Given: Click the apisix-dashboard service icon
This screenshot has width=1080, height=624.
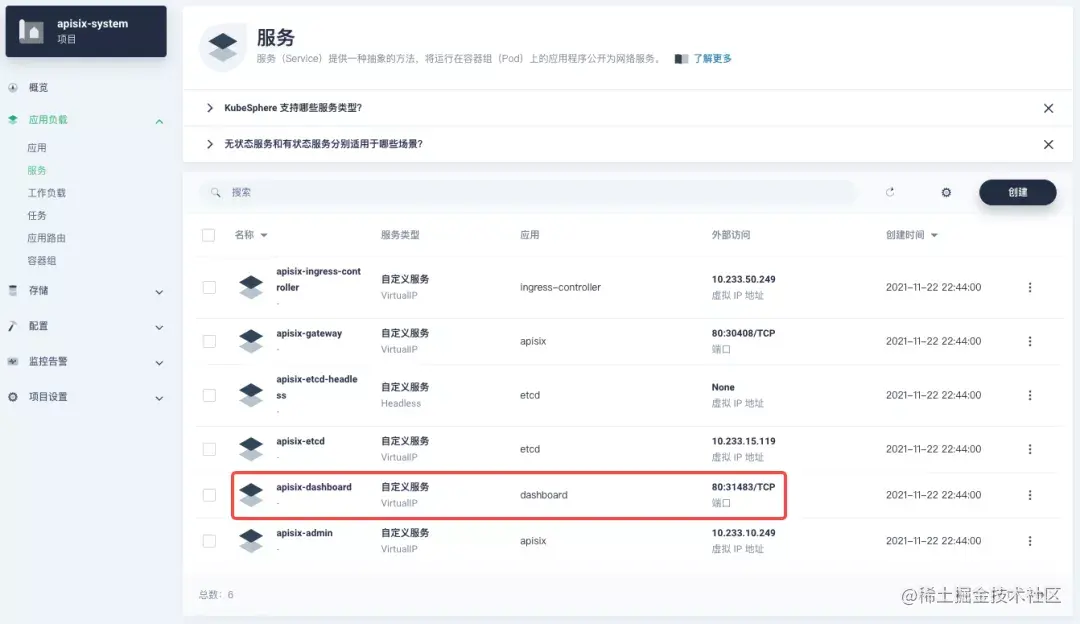Looking at the screenshot, I should pyautogui.click(x=250, y=494).
